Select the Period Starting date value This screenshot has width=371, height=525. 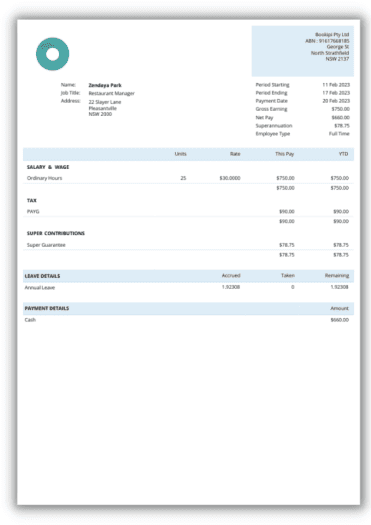click(336, 85)
